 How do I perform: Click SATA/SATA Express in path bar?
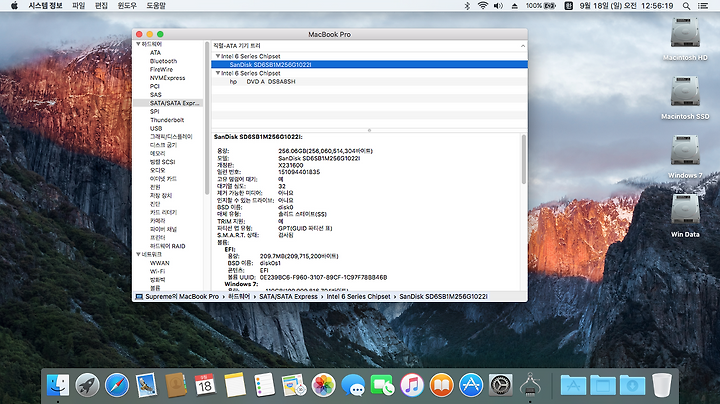tap(288, 297)
